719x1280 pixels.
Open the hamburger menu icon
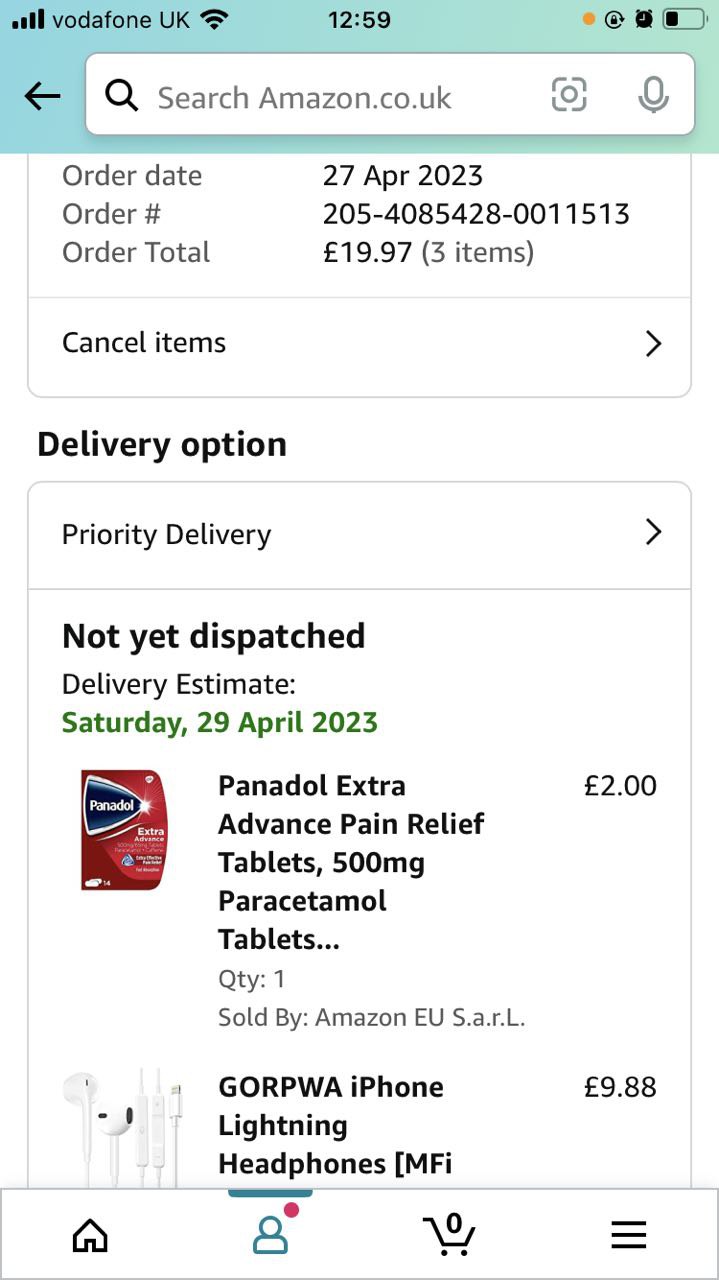[x=628, y=1236]
